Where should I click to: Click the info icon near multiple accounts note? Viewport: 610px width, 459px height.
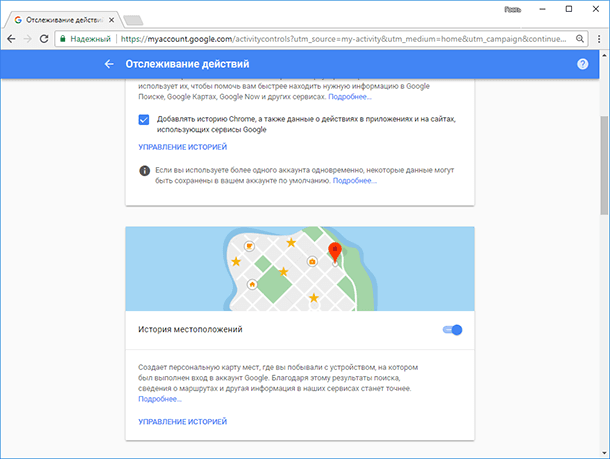tap(144, 171)
